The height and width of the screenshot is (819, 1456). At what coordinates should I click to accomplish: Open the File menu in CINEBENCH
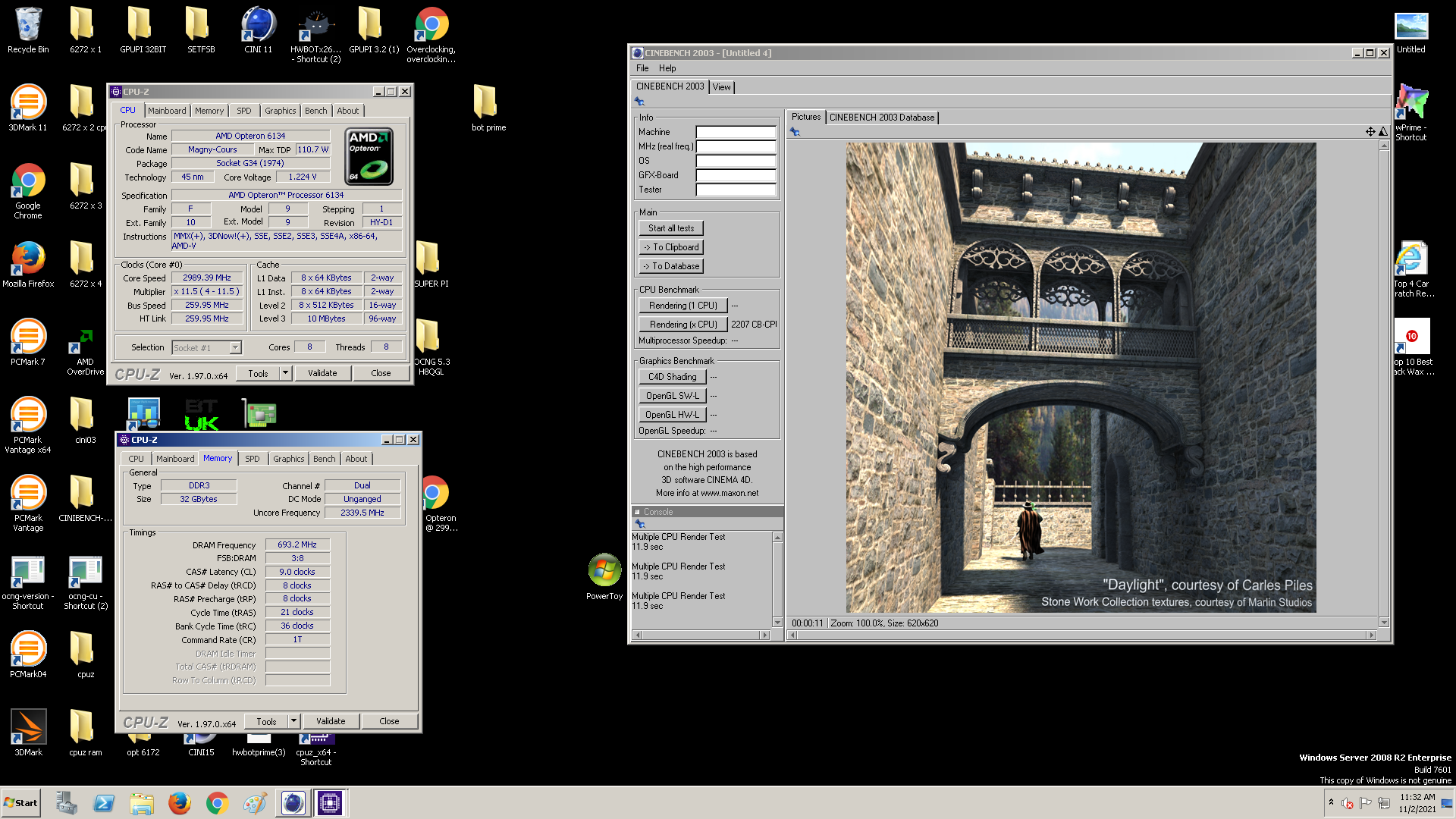click(642, 68)
